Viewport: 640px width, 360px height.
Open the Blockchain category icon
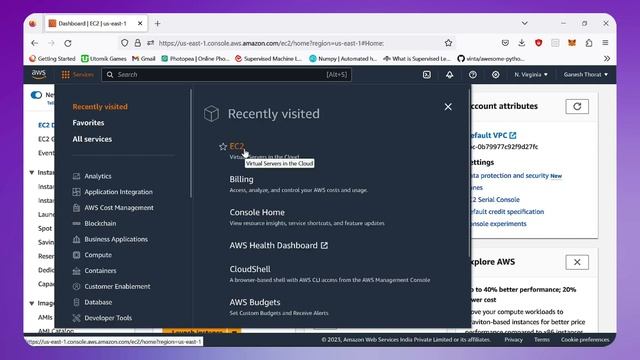(x=76, y=223)
